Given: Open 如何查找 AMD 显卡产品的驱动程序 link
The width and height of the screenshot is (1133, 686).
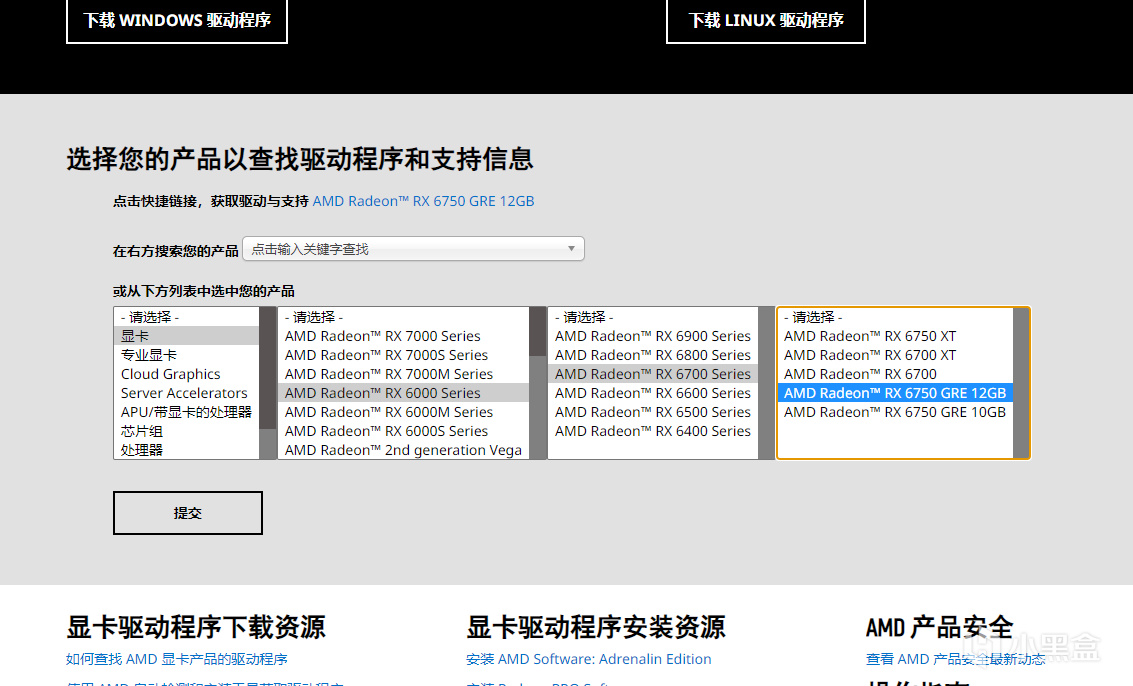Looking at the screenshot, I should click(176, 659).
